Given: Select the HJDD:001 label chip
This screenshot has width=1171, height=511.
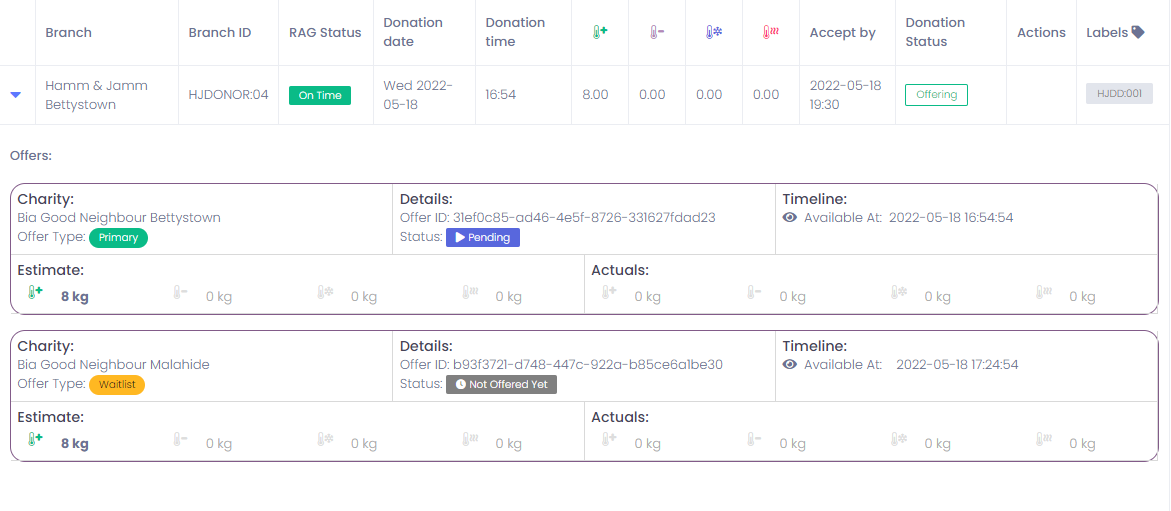Looking at the screenshot, I should (x=1119, y=94).
